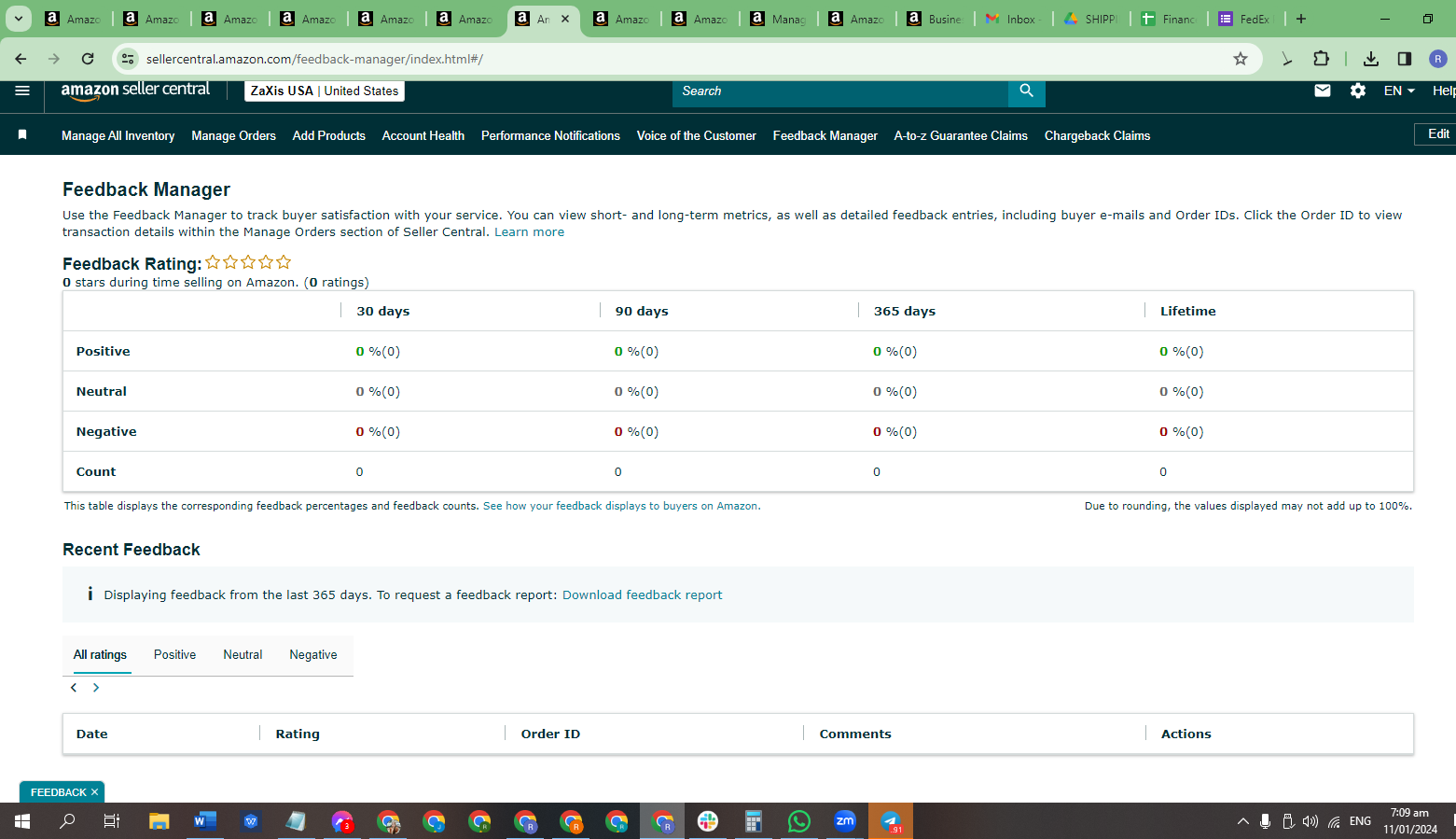Click the 'Comments' column header
Image resolution: width=1456 pixels, height=839 pixels.
tap(855, 734)
